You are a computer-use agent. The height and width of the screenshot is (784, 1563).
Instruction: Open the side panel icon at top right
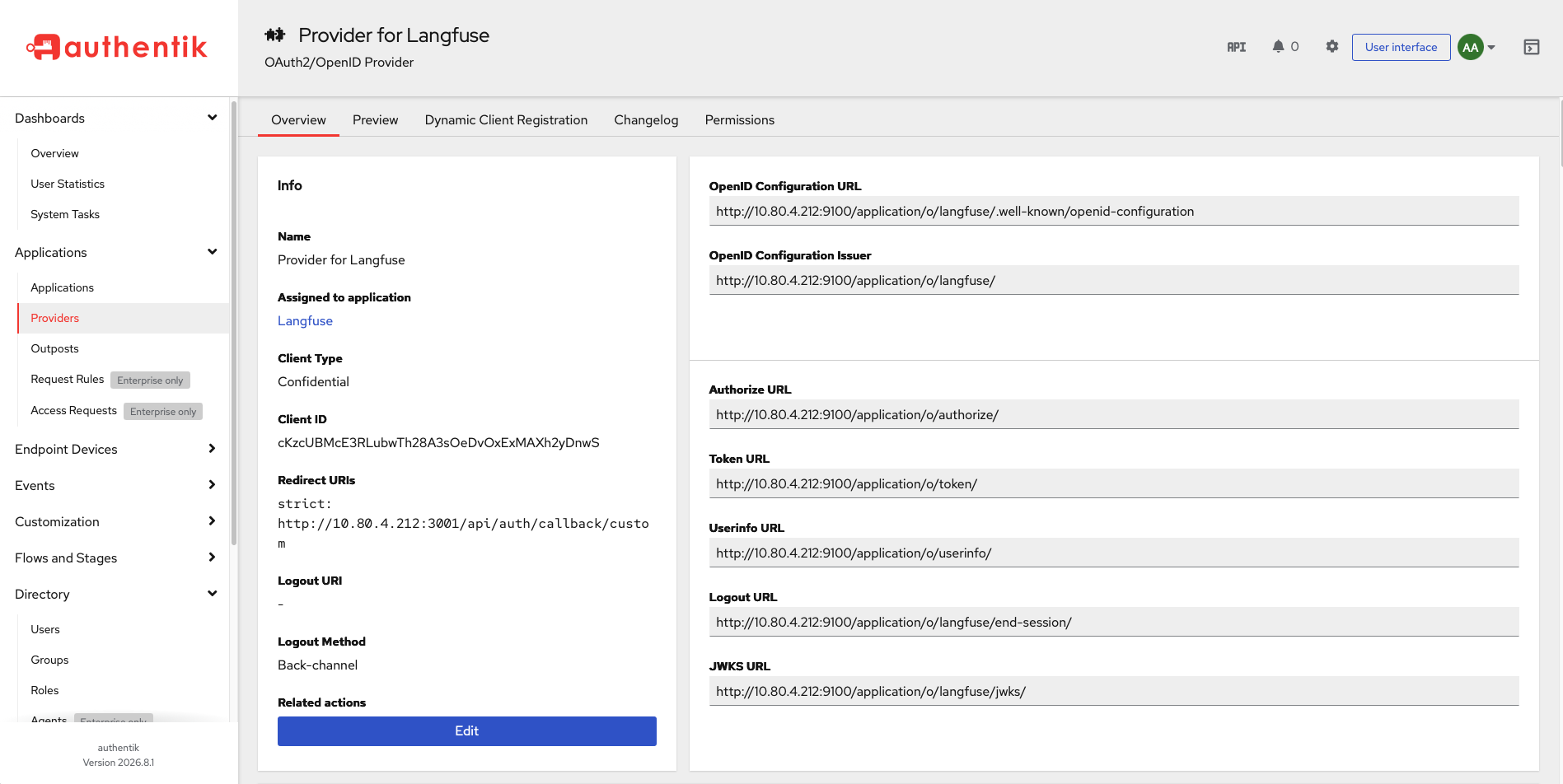click(1532, 47)
